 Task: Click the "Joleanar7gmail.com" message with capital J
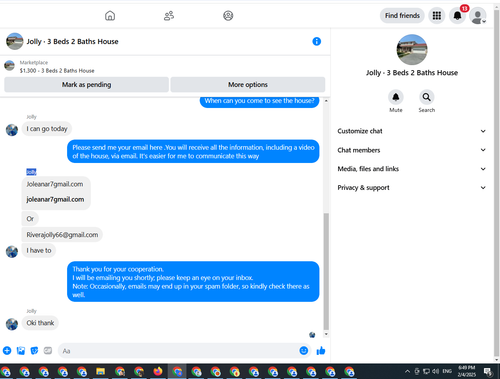(55, 184)
